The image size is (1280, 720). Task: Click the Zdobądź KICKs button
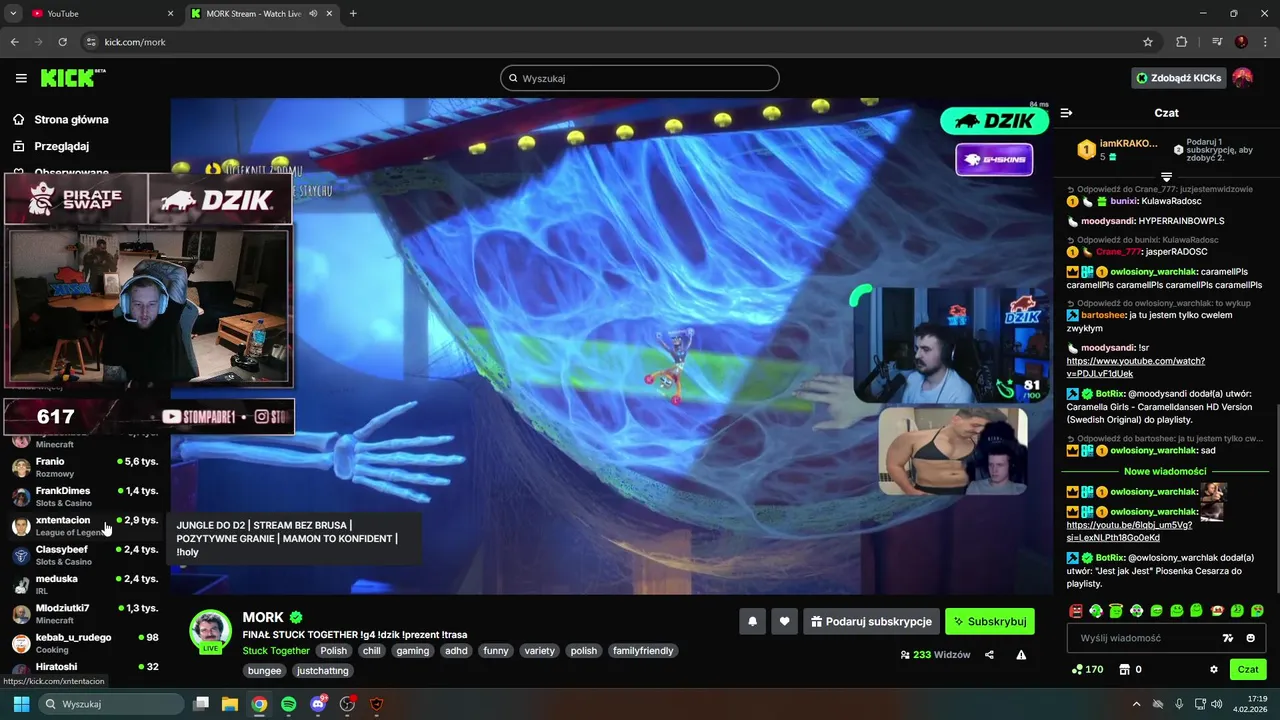click(1179, 78)
